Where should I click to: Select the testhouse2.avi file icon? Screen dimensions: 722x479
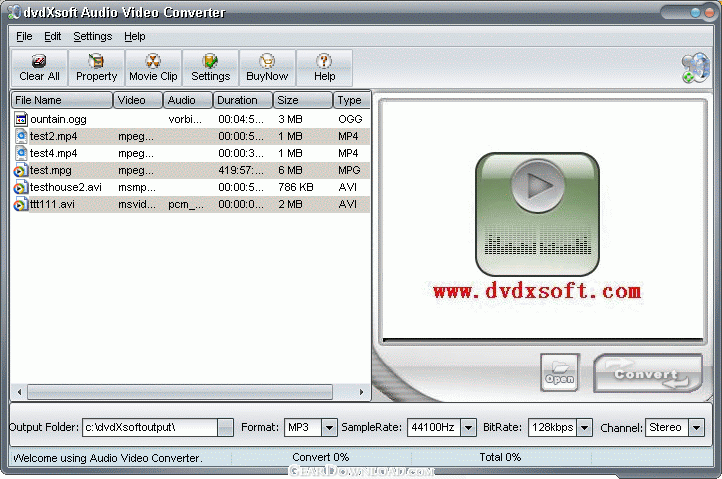point(21,187)
